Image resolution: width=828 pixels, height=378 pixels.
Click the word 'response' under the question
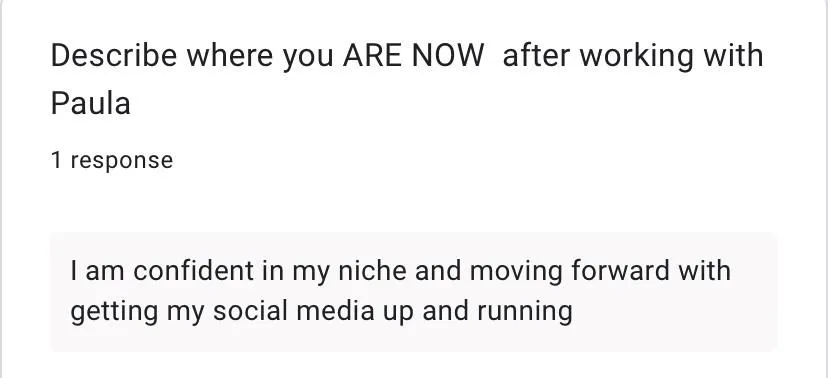pos(121,161)
